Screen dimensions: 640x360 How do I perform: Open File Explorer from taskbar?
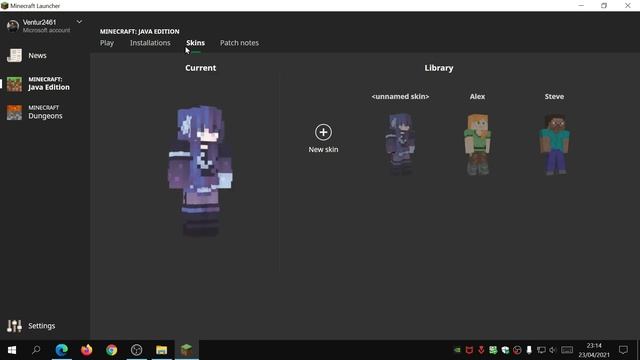pyautogui.click(x=162, y=350)
